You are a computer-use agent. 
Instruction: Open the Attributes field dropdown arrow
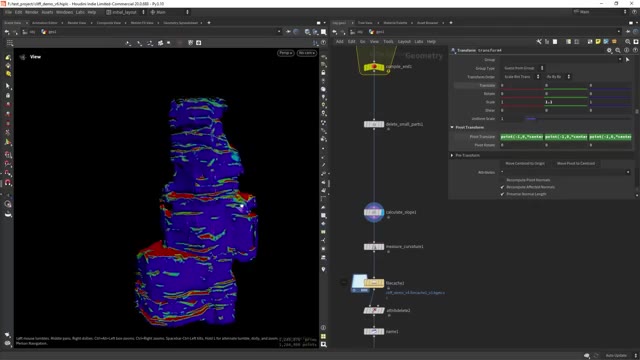point(628,172)
